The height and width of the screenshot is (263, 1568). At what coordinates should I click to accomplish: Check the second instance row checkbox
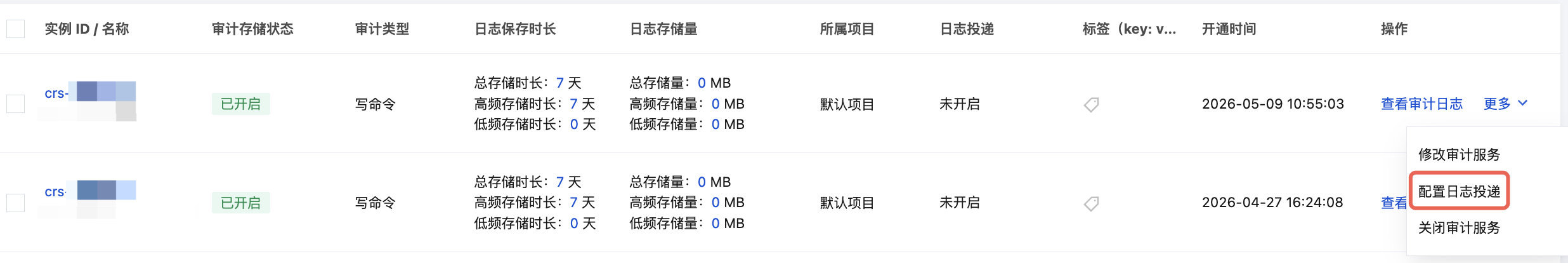15,203
